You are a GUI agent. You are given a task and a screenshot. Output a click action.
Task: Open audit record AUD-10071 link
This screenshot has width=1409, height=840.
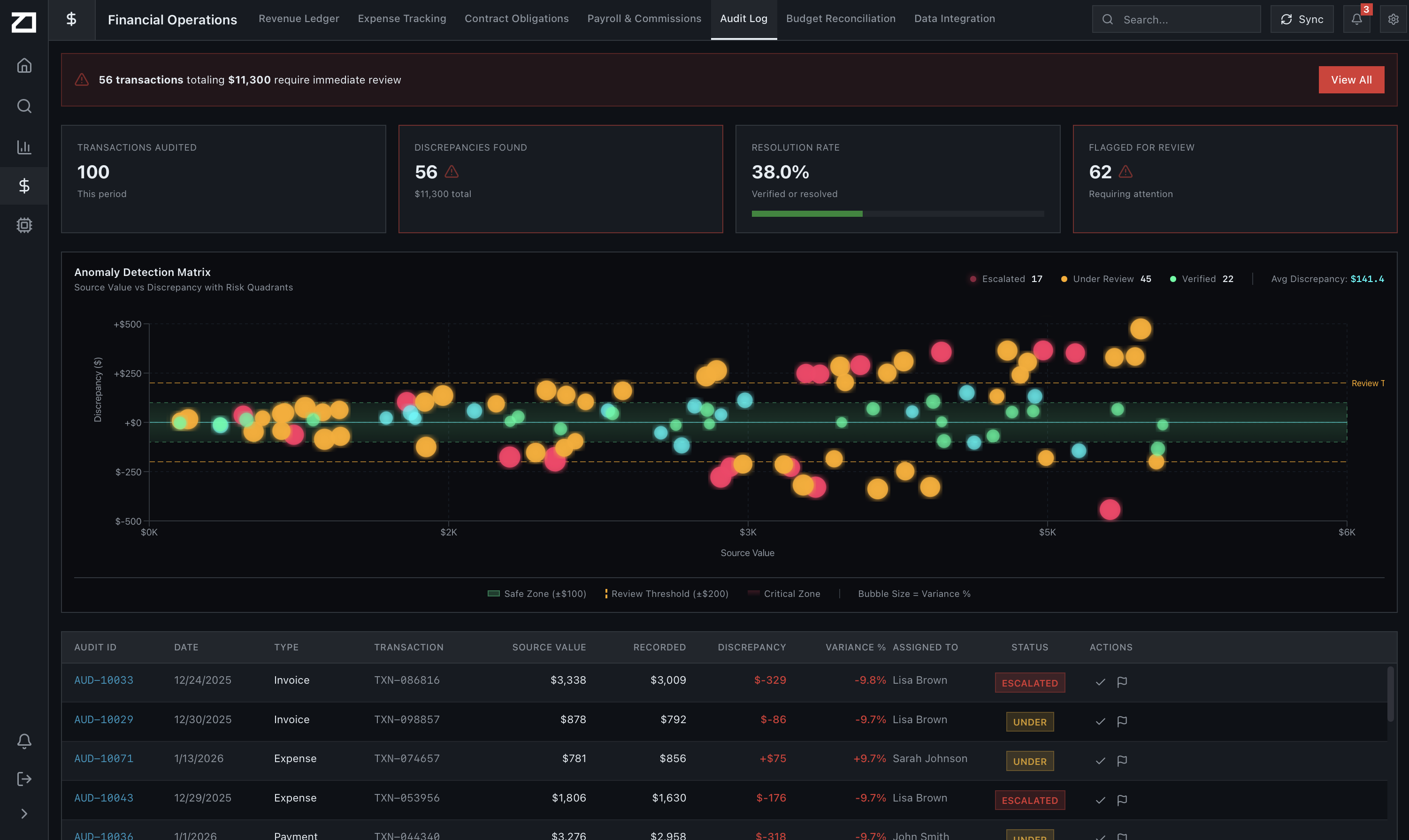tap(104, 758)
